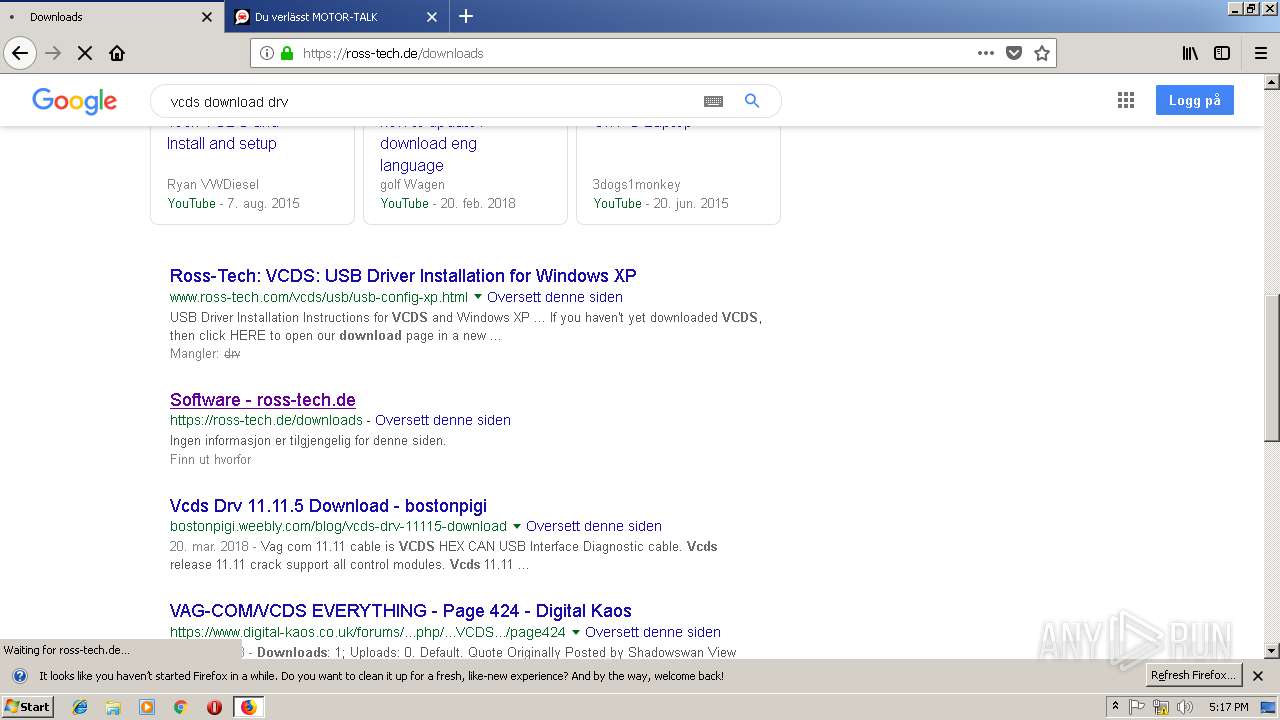Screen dimensions: 1280x720
Task: Open Windows Media Player taskbar icon
Action: click(x=147, y=707)
